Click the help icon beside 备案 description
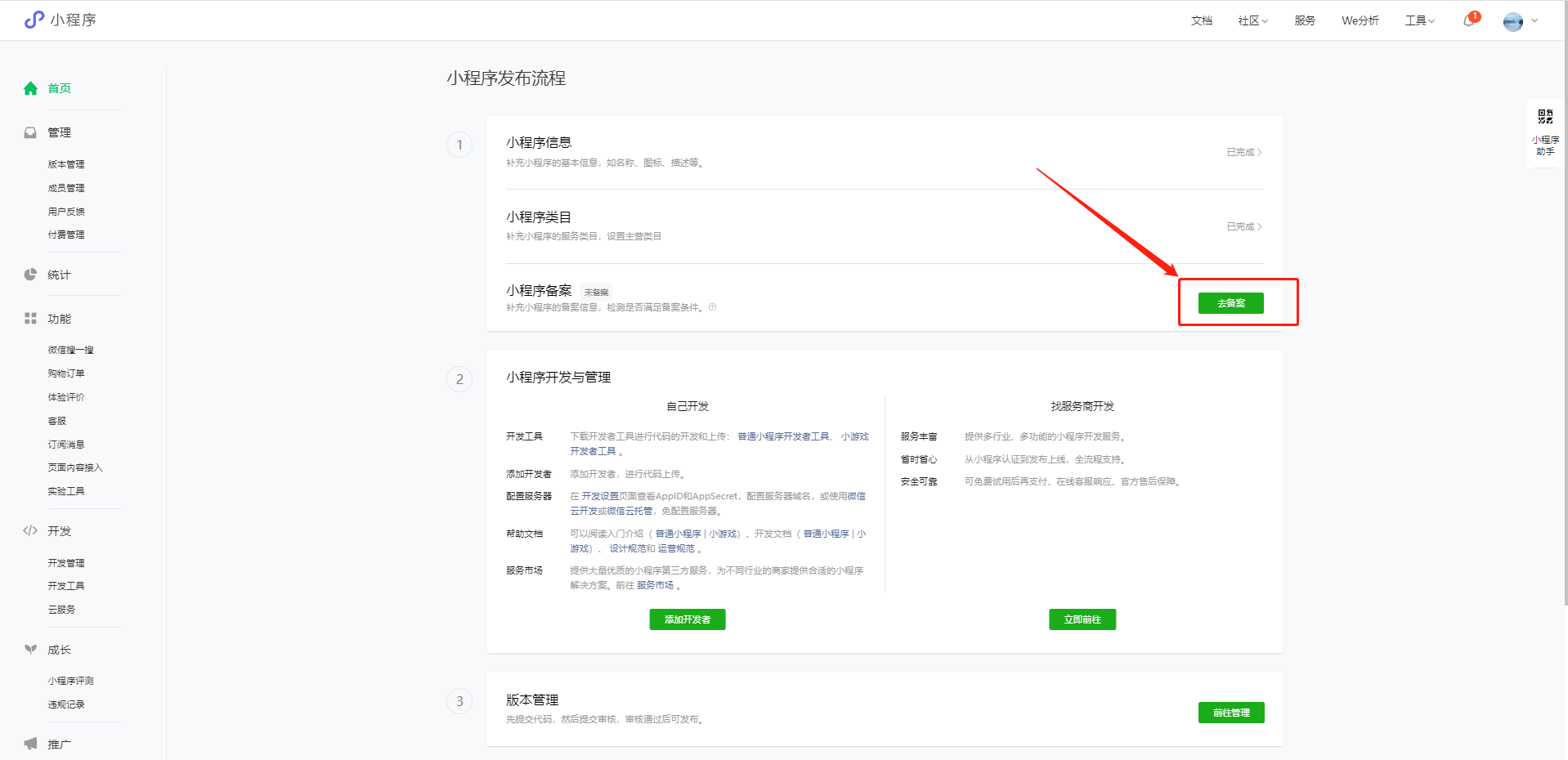 pos(713,307)
